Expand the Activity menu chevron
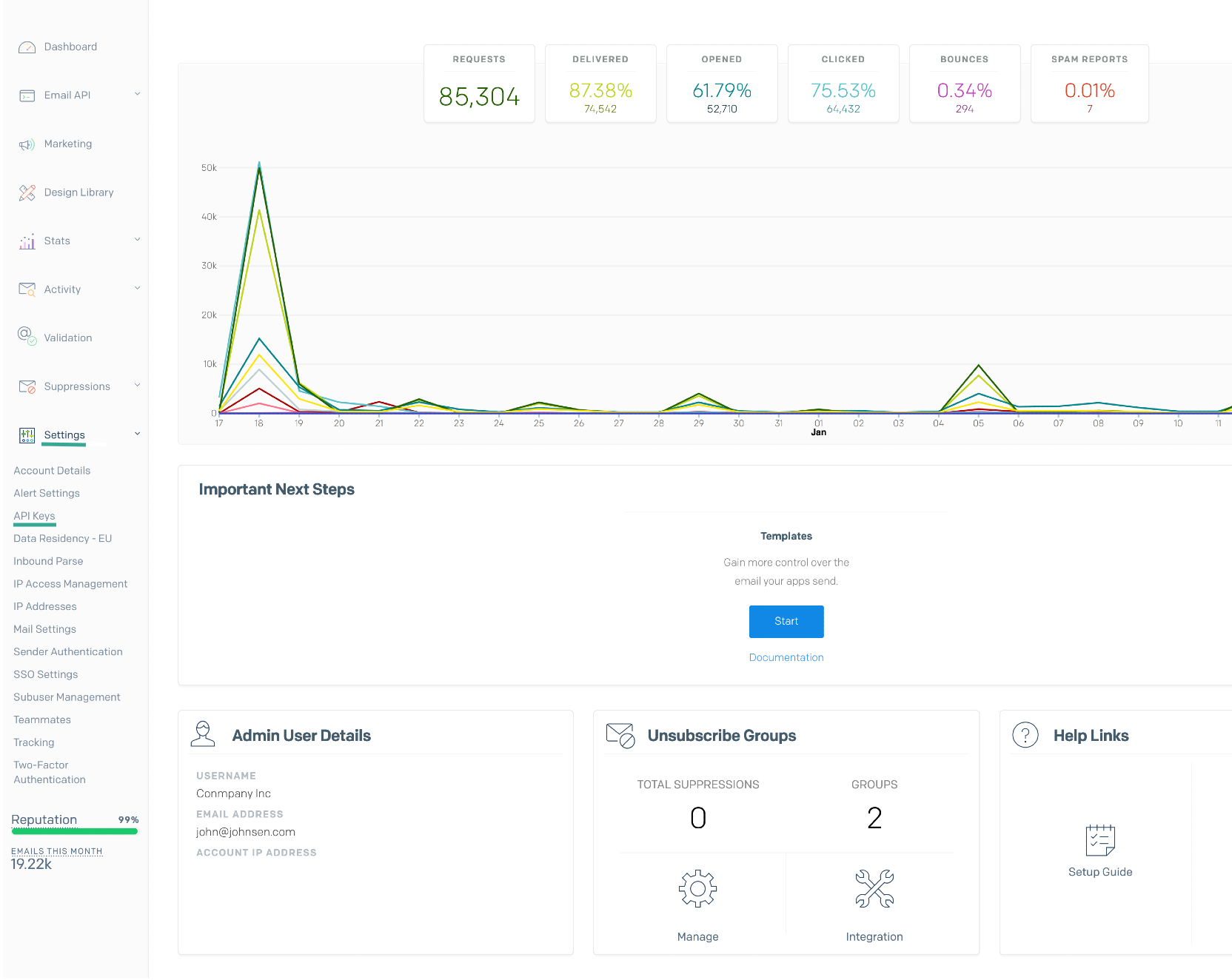The image size is (1232, 980). [x=137, y=289]
